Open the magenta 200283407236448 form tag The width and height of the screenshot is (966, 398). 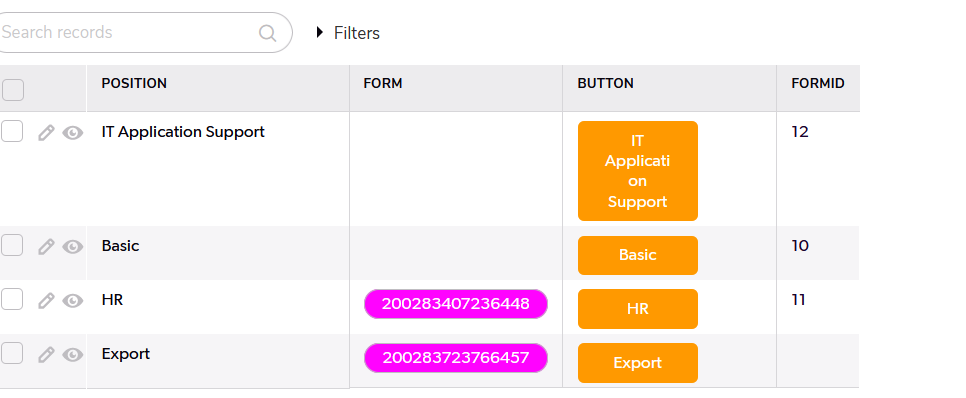coord(456,304)
